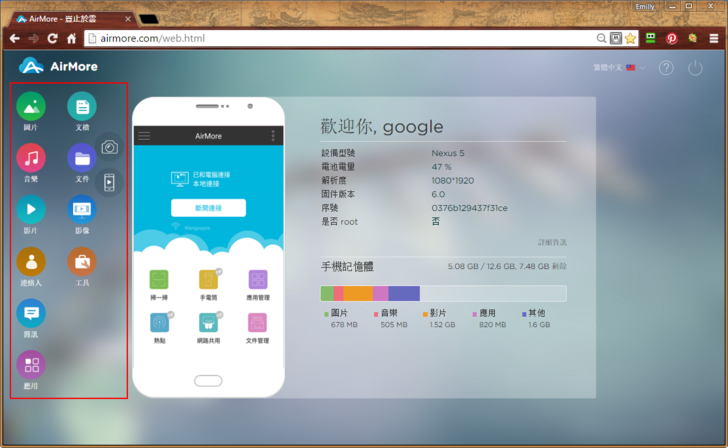Open the Reflector (影像) screen mirror icon

coord(82,209)
